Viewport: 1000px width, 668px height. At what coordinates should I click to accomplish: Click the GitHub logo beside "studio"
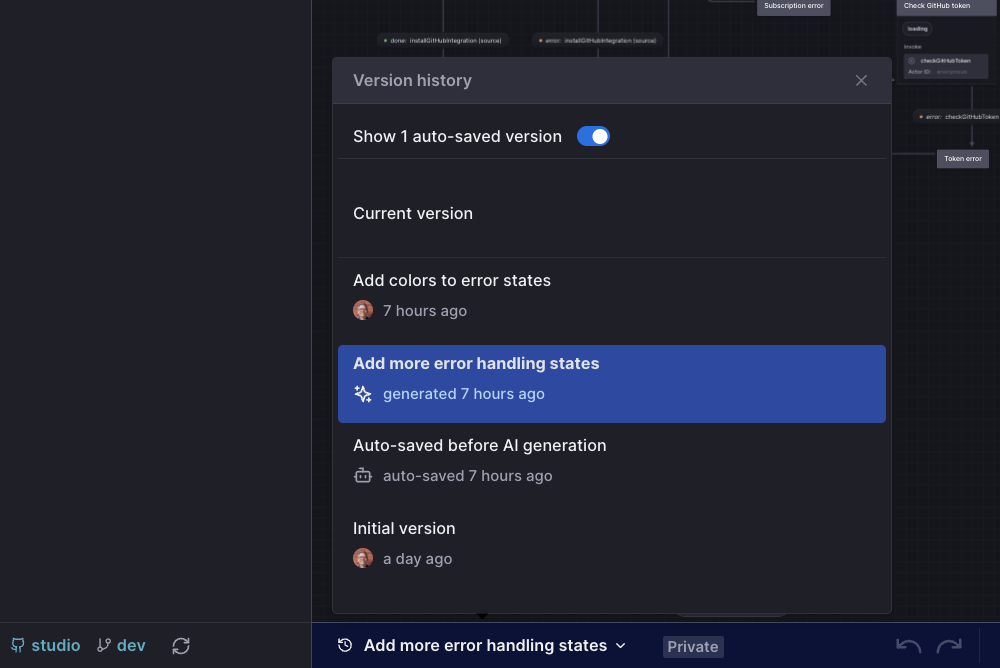click(x=16, y=645)
